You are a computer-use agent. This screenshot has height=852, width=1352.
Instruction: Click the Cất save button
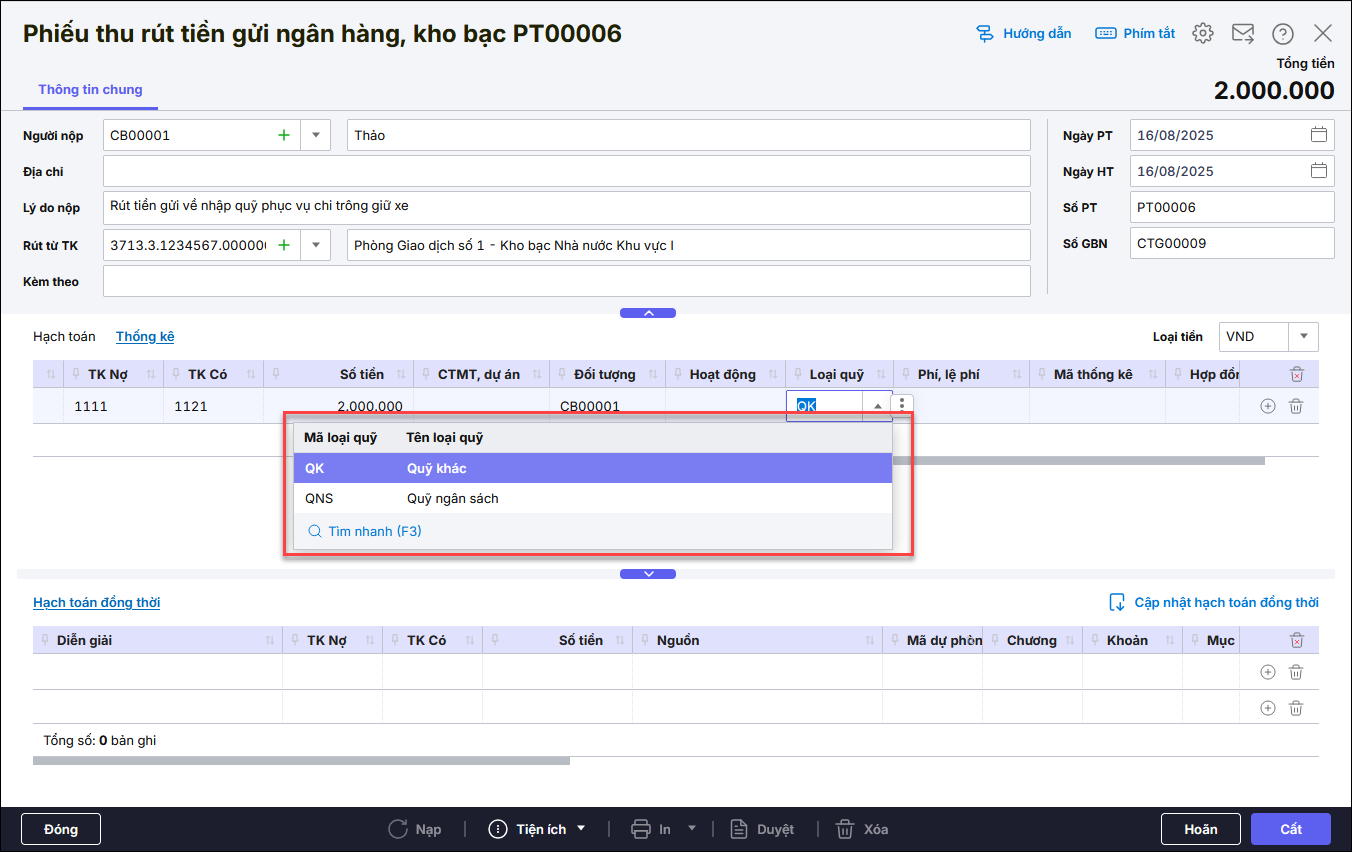tap(1290, 829)
